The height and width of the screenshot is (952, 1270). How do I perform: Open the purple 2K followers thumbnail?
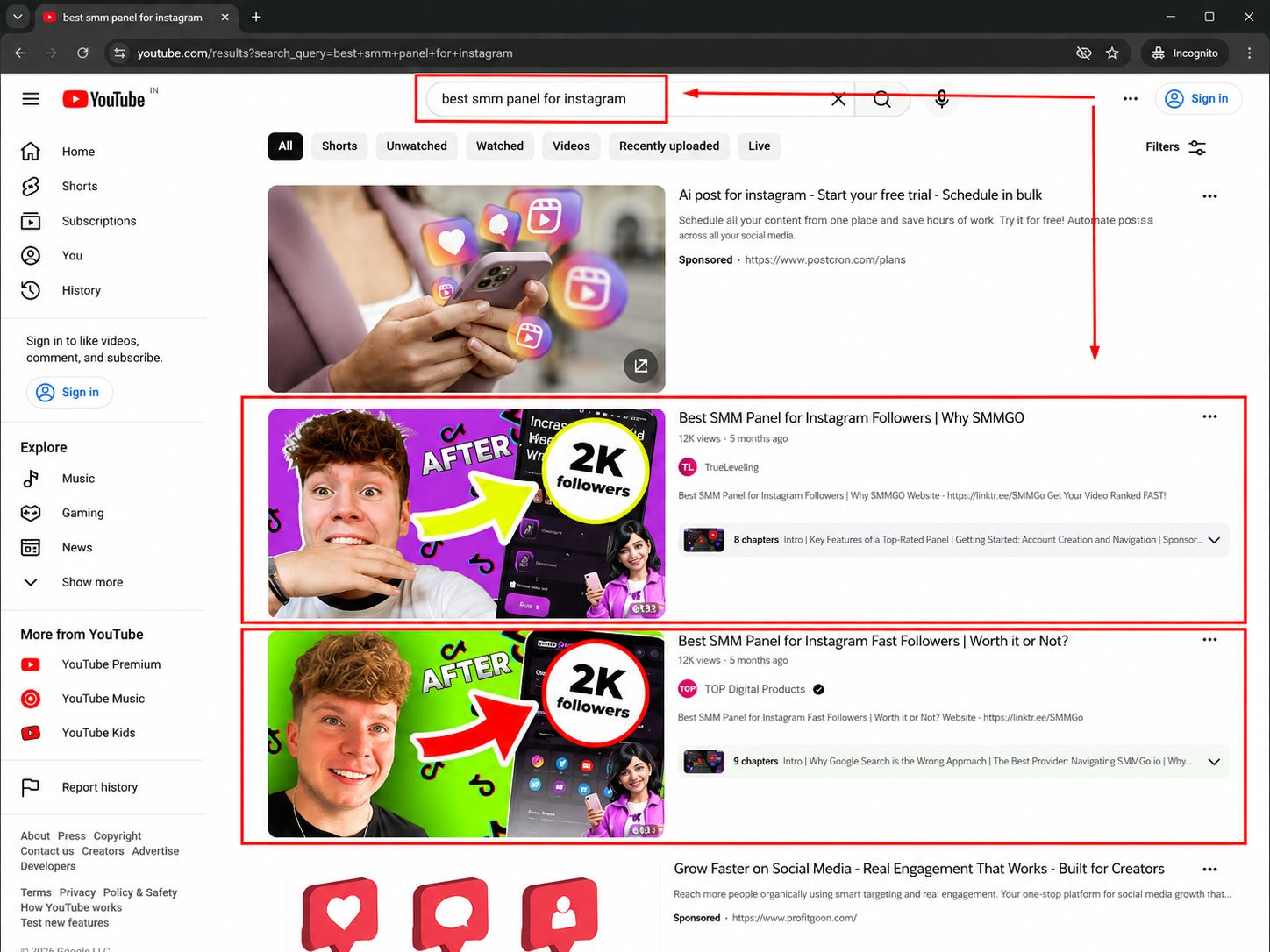tap(467, 514)
